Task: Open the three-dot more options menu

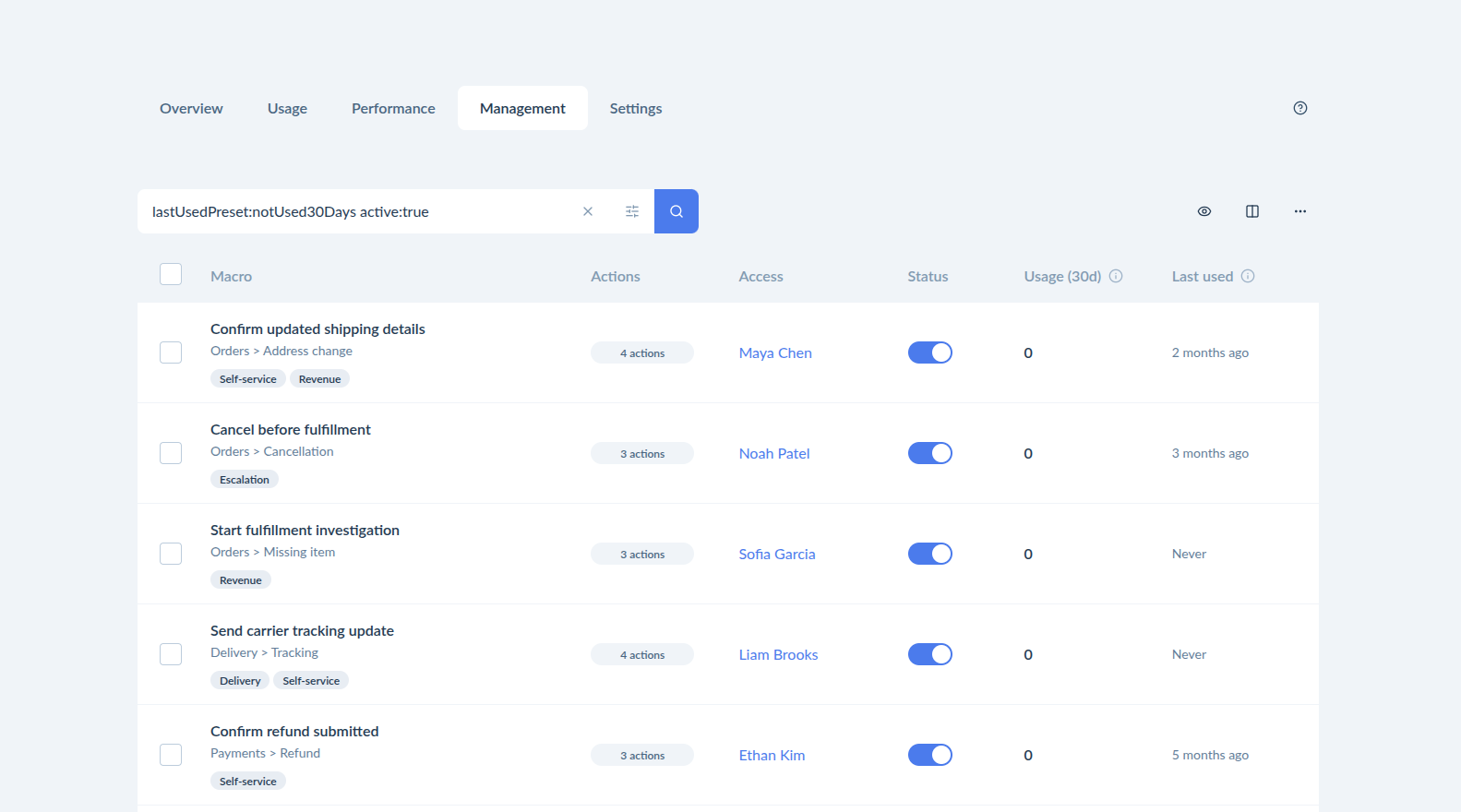Action: click(x=1300, y=211)
